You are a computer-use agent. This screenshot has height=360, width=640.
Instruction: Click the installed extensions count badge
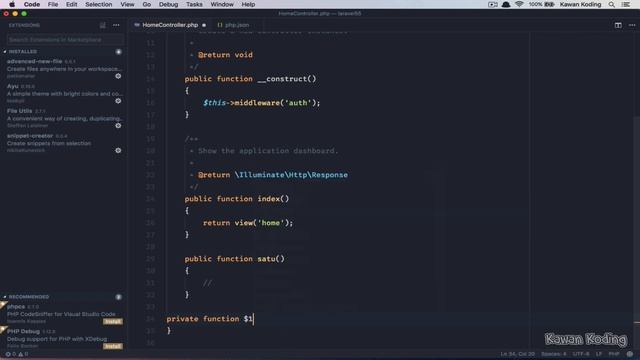(x=118, y=52)
